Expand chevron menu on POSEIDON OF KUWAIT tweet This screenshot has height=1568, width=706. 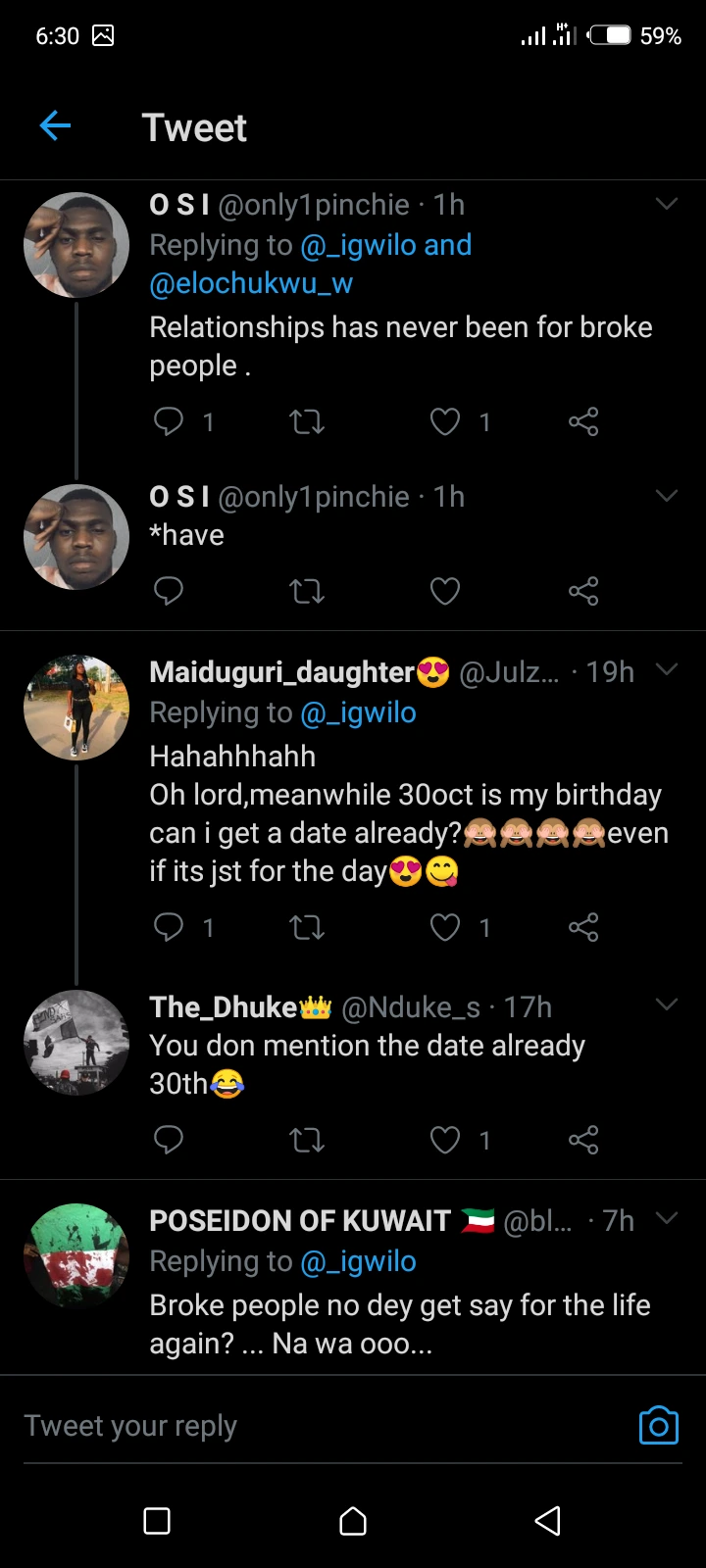coord(667,1219)
